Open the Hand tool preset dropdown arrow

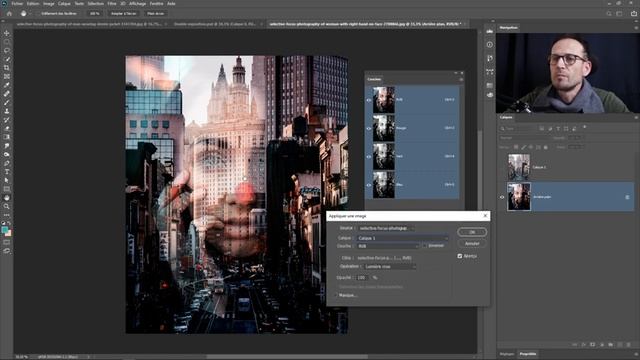pos(30,13)
